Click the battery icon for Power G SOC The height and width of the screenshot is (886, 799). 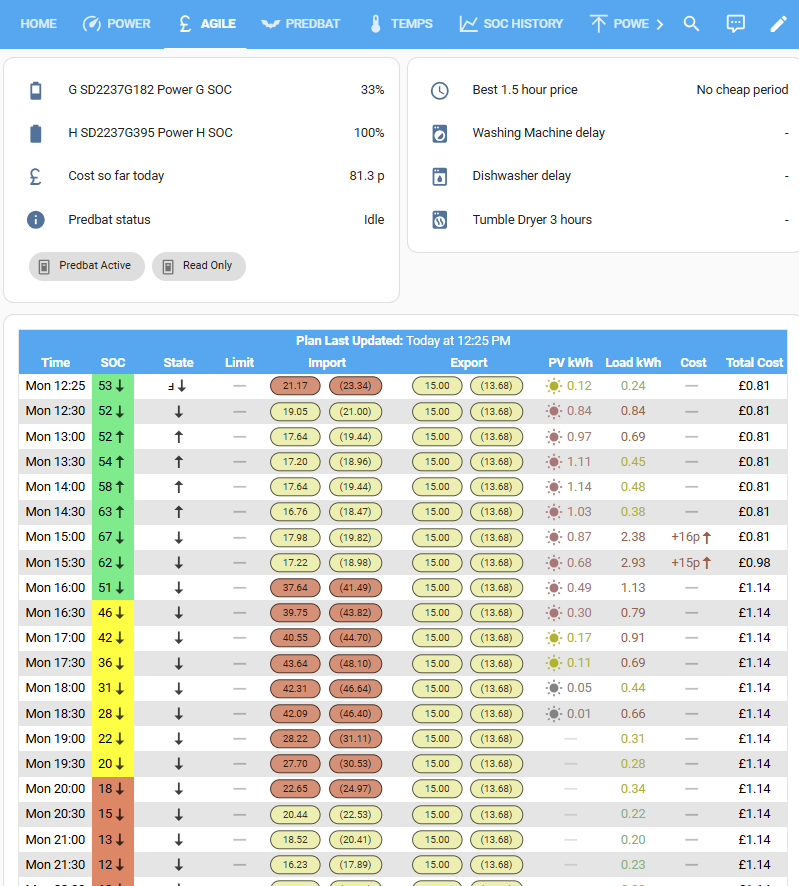[x=36, y=90]
